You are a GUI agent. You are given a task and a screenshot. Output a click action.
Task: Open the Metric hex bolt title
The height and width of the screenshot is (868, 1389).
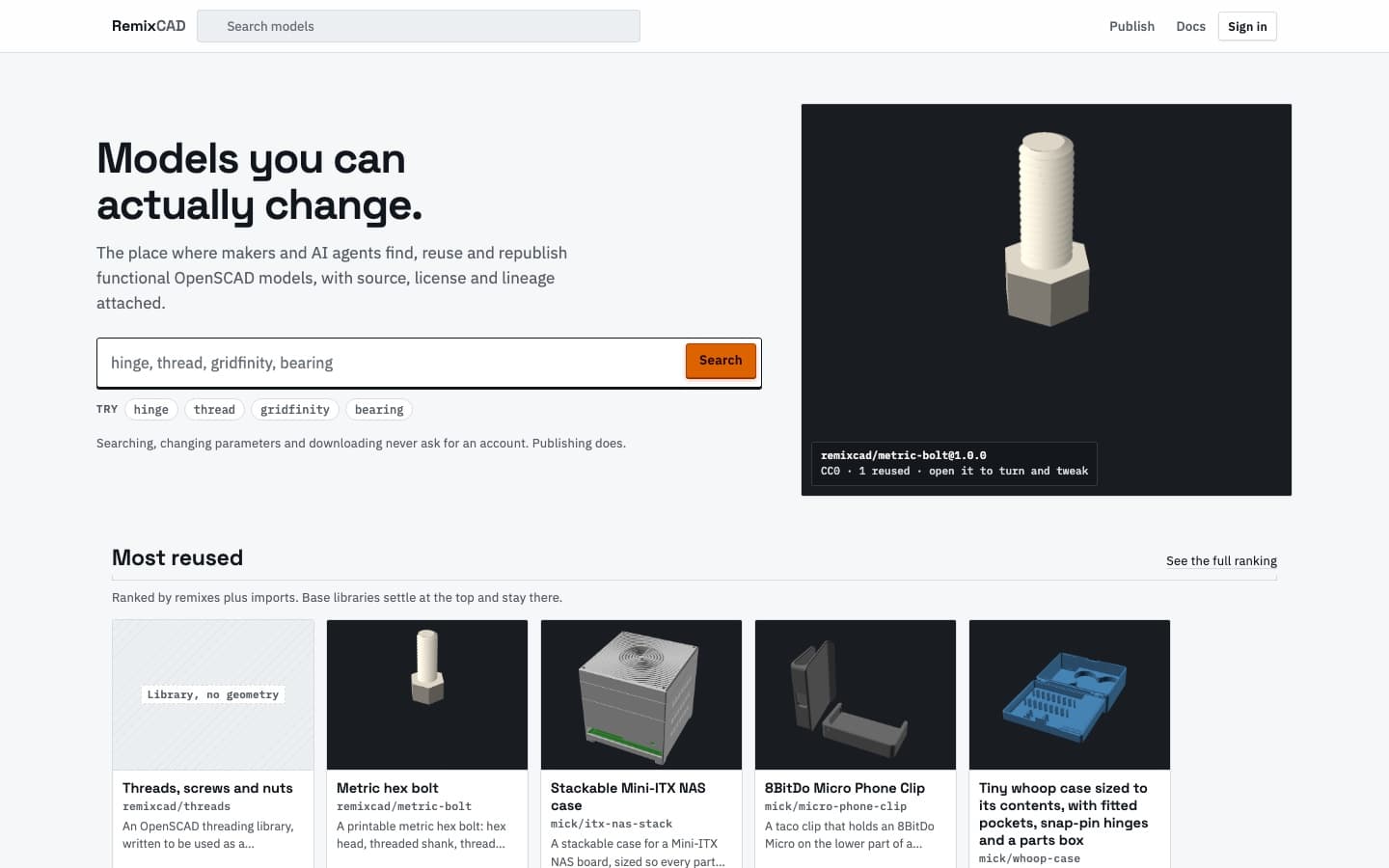point(388,788)
